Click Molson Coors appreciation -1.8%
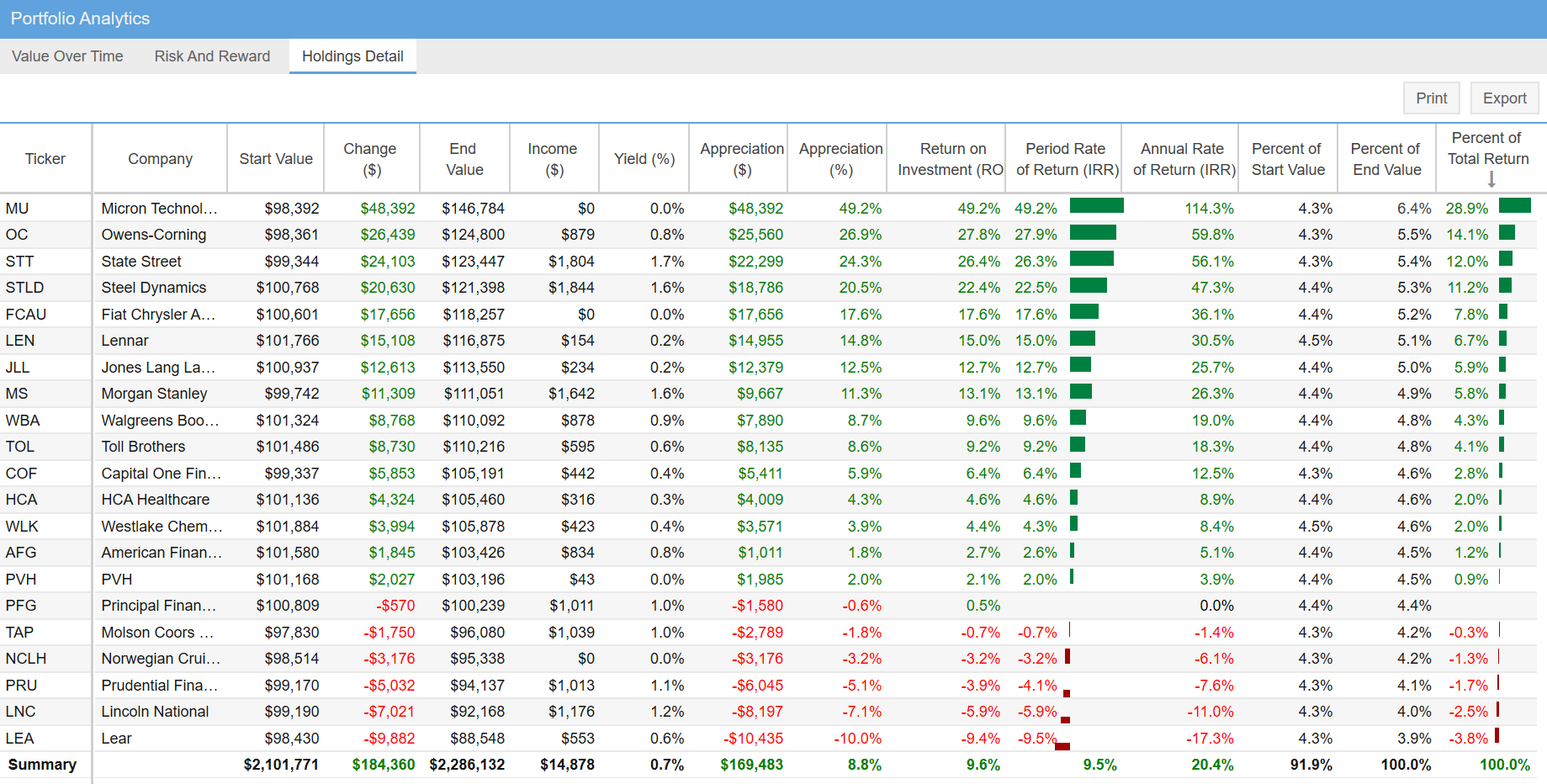This screenshot has width=1547, height=784. pyautogui.click(x=861, y=633)
